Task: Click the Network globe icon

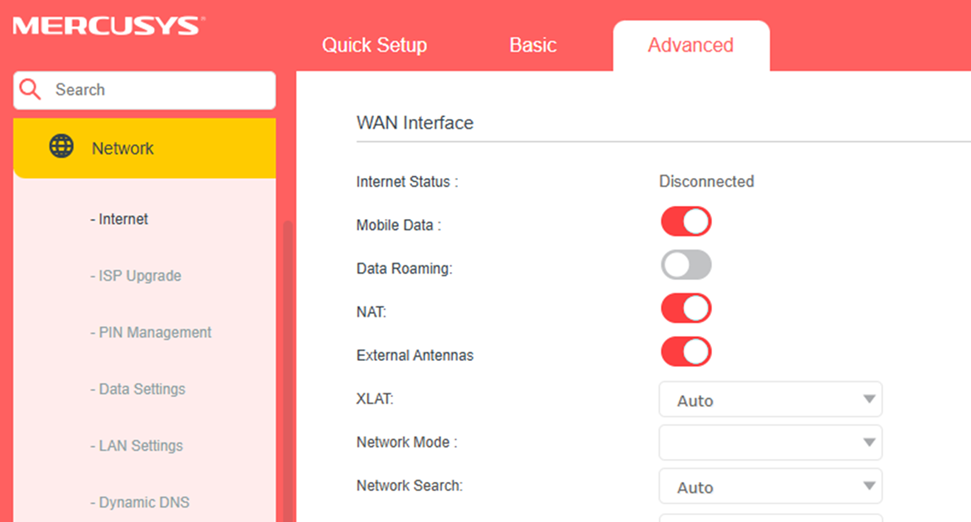Action: 61,147
